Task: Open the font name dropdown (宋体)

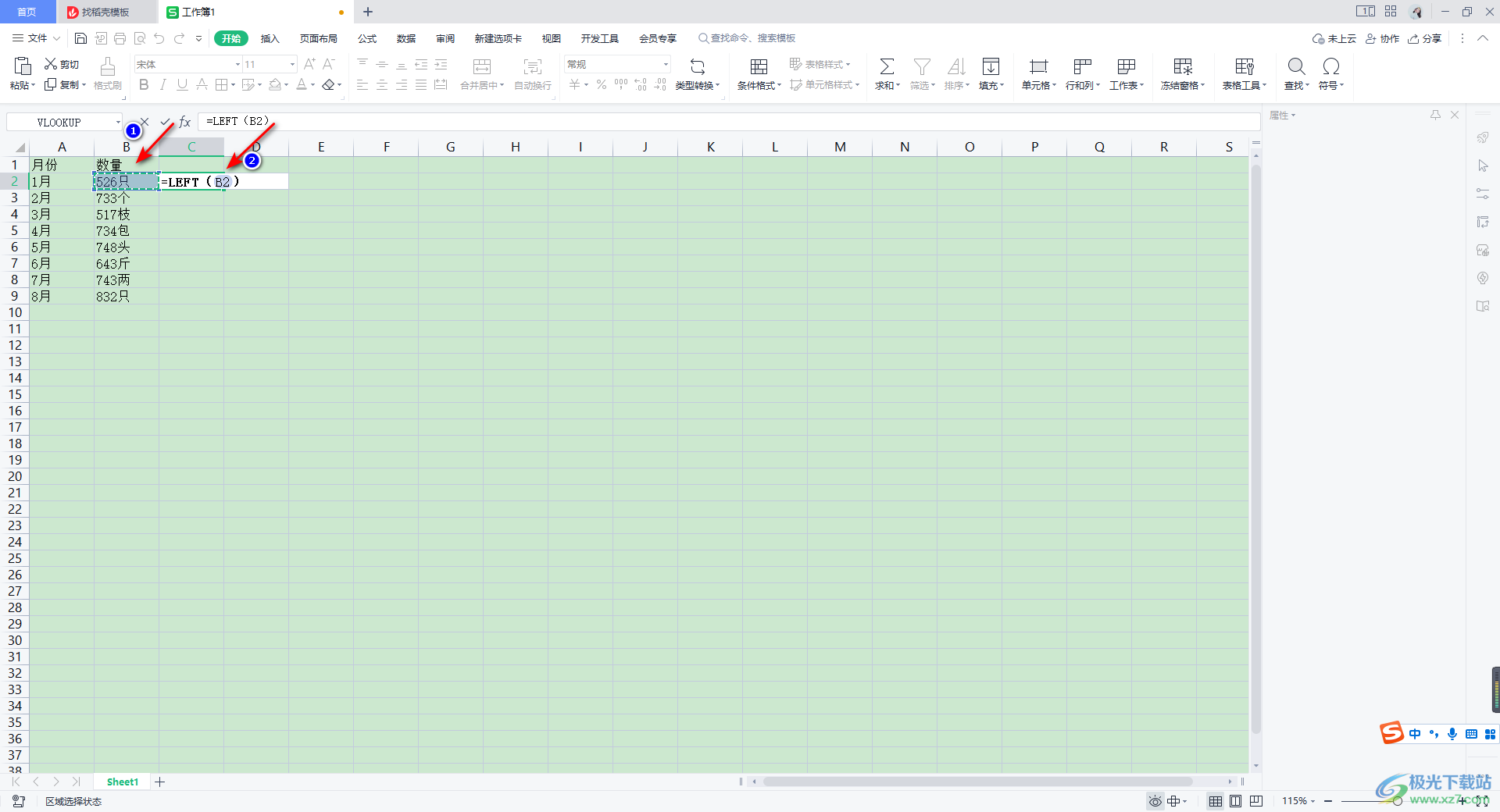Action: click(x=237, y=64)
